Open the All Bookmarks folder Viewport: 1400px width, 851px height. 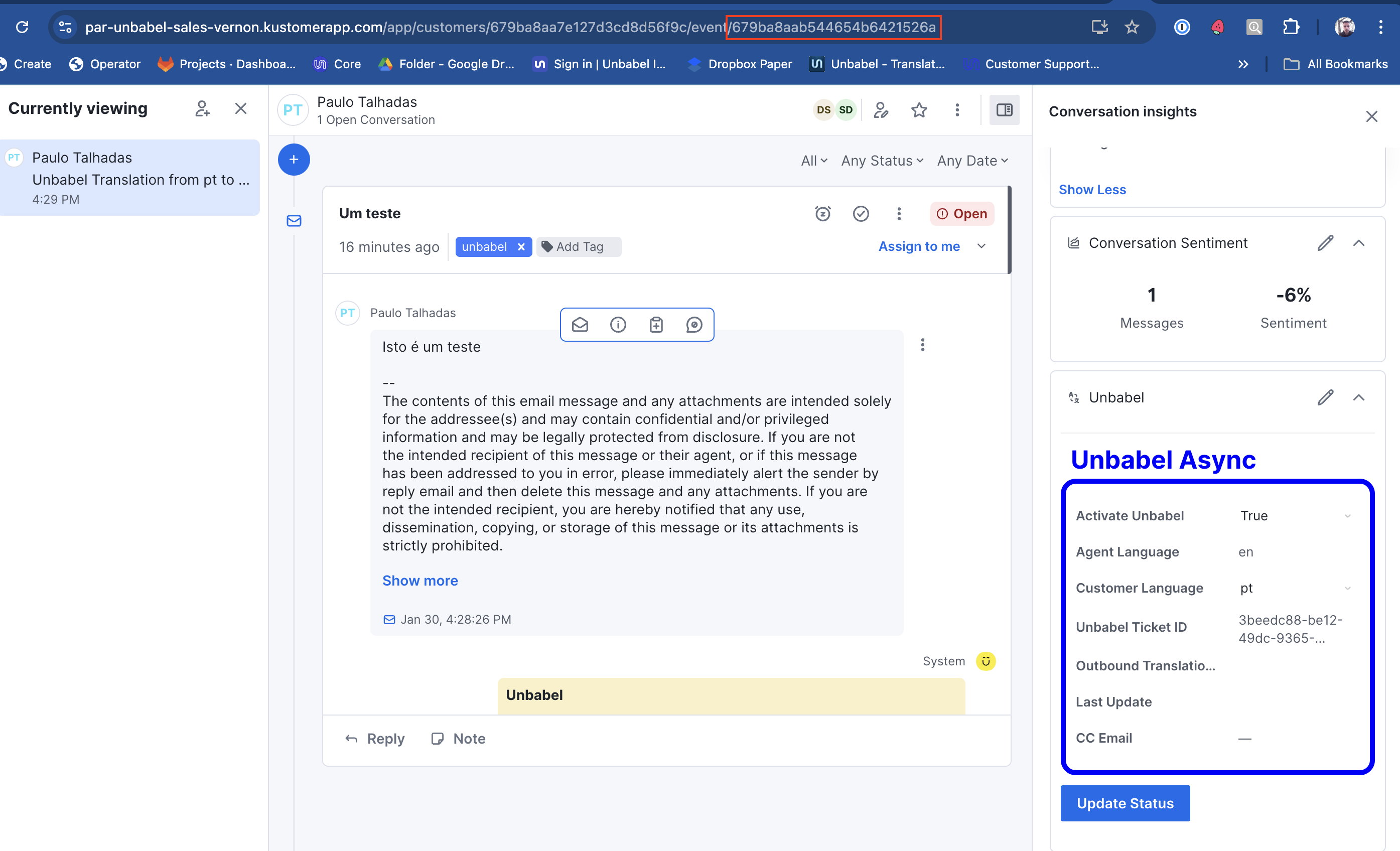click(1335, 64)
